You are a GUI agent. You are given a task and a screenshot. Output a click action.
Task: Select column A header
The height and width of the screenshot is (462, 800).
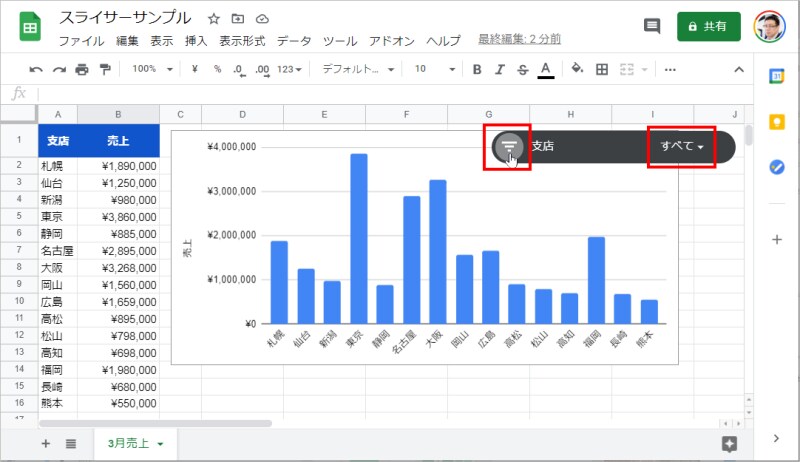click(x=58, y=115)
